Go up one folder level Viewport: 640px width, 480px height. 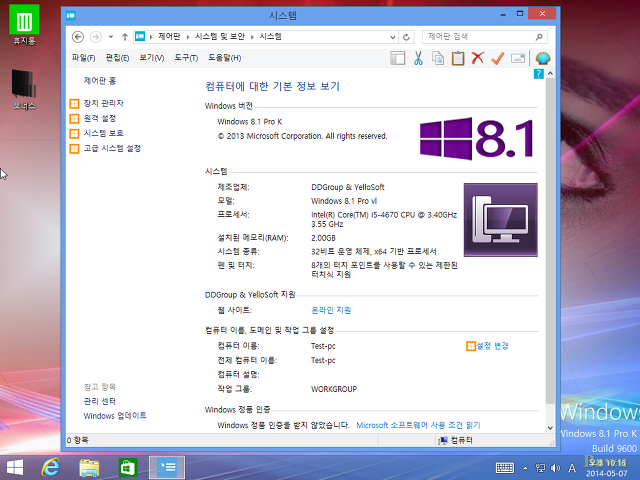pos(124,37)
